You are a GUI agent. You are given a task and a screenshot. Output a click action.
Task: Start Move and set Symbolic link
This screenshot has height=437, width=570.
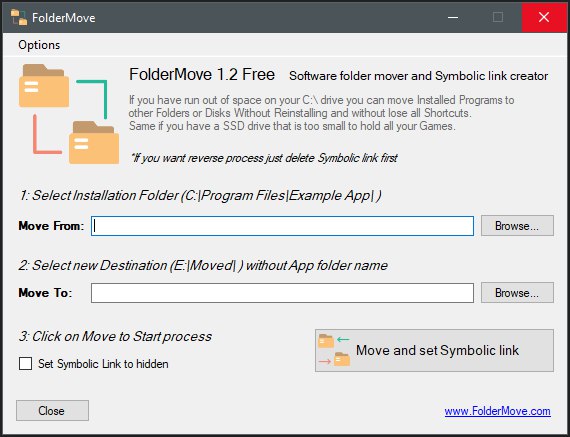coord(434,350)
